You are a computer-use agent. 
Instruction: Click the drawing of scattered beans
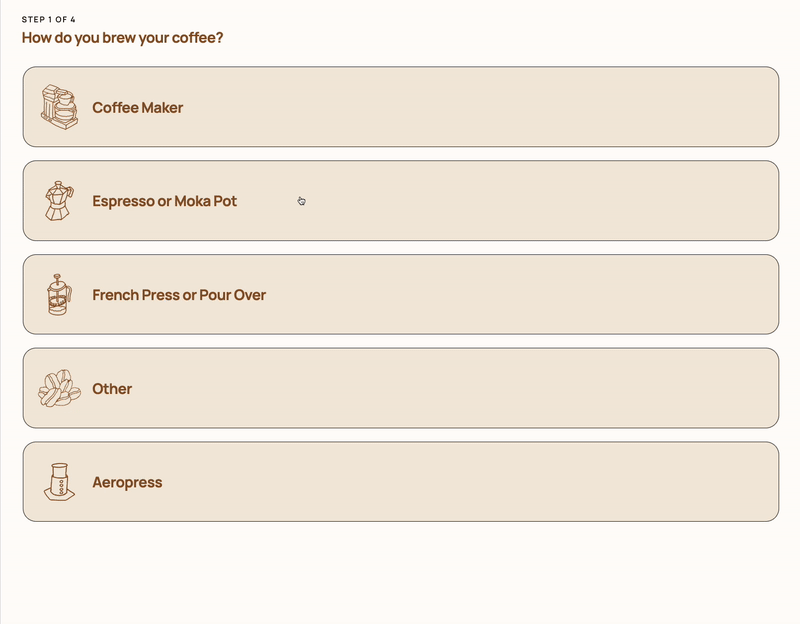coord(58,388)
